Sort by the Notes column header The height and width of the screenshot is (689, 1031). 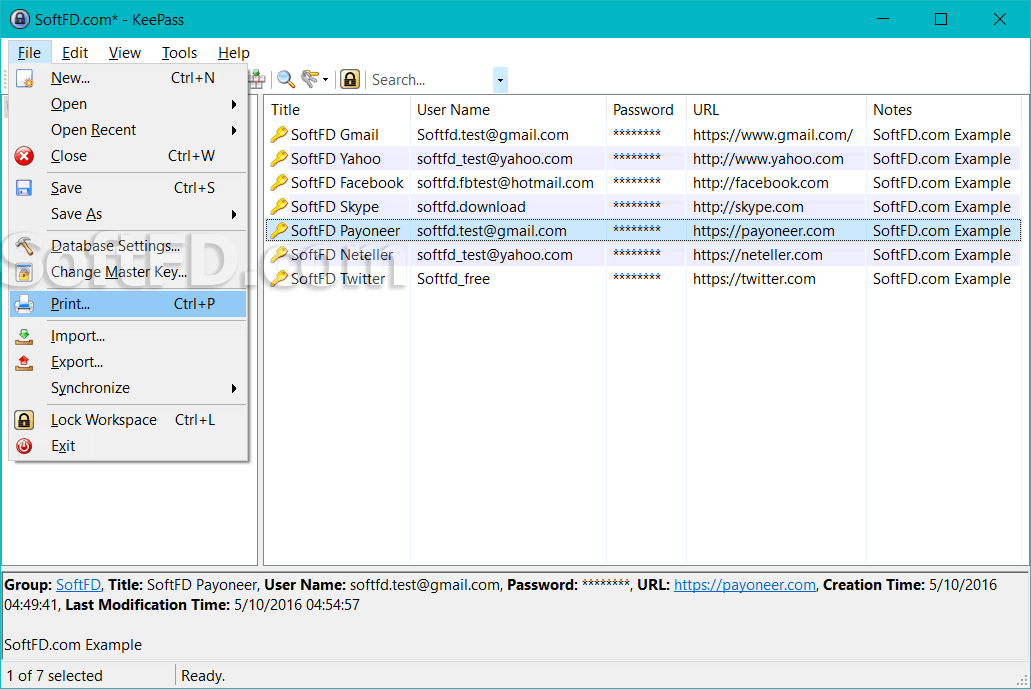point(944,110)
